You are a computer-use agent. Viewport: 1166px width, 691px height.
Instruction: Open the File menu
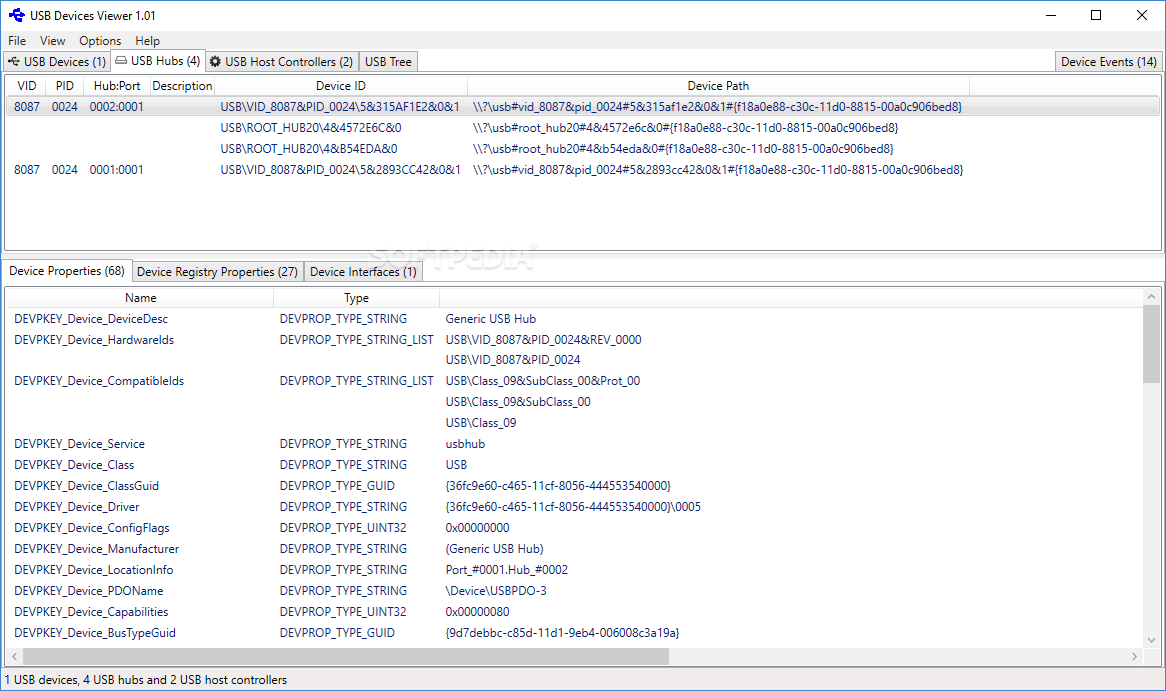pyautogui.click(x=16, y=40)
